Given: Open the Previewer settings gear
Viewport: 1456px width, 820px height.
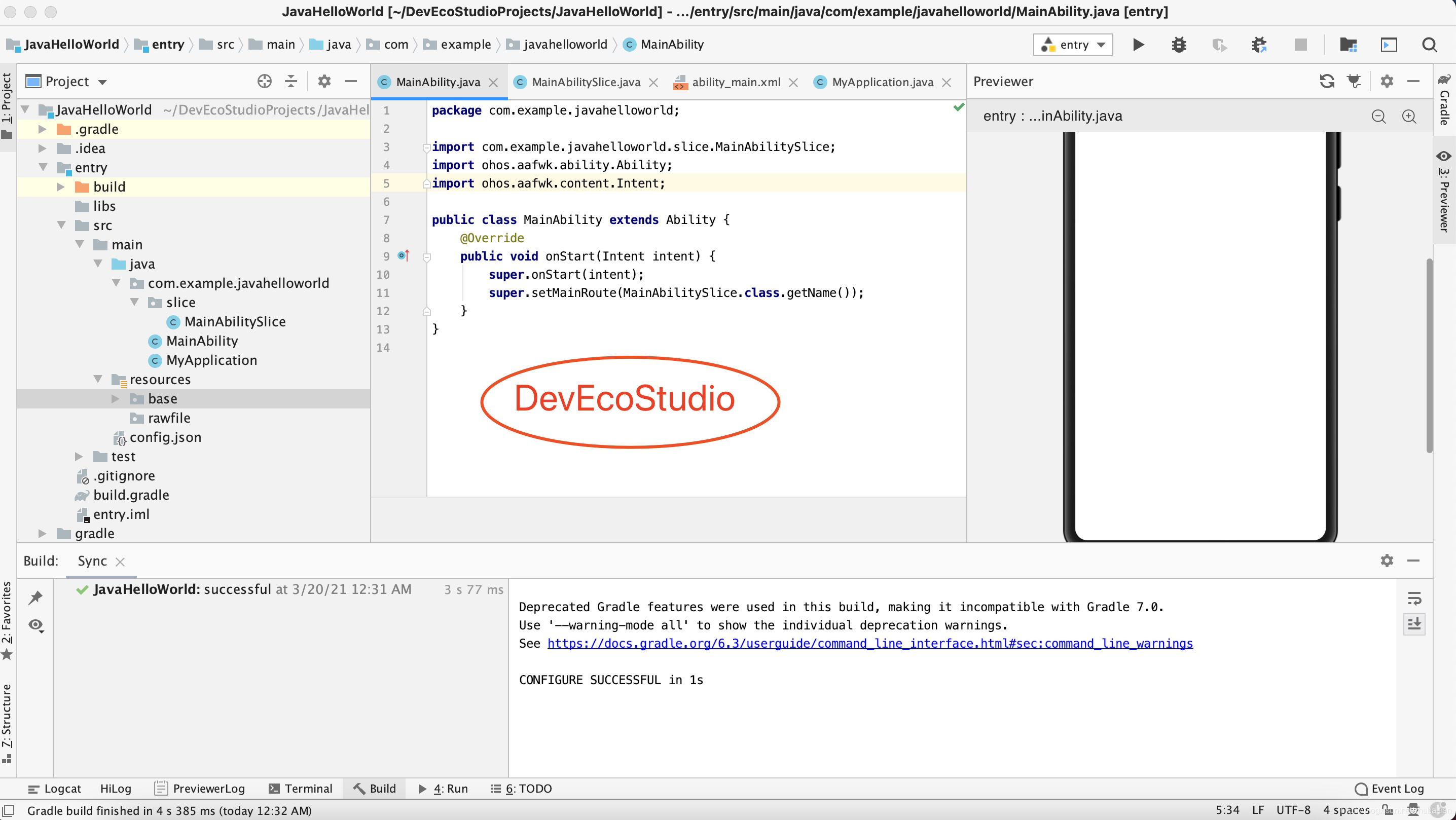Looking at the screenshot, I should pyautogui.click(x=1387, y=82).
